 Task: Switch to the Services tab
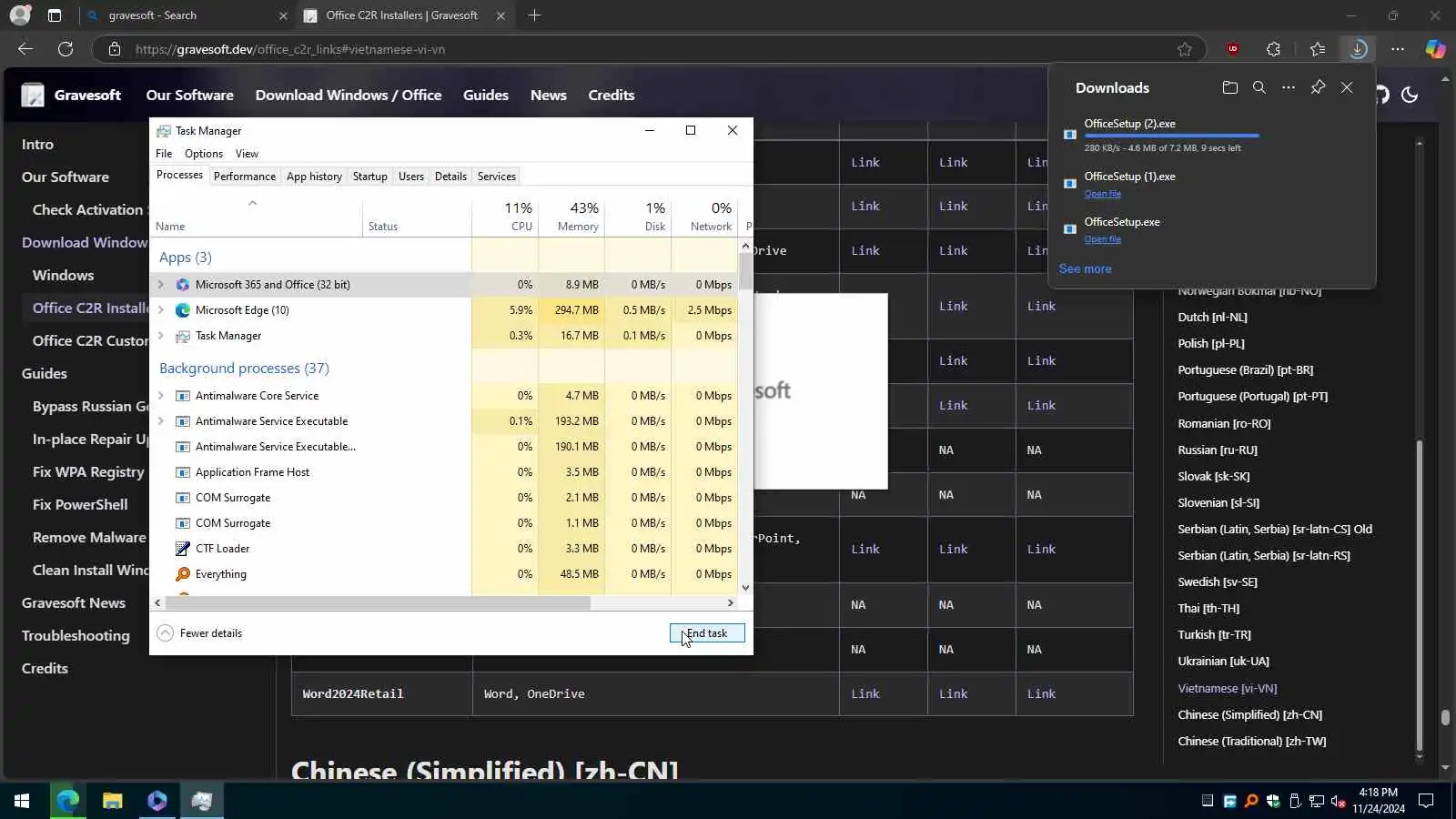pos(497,177)
